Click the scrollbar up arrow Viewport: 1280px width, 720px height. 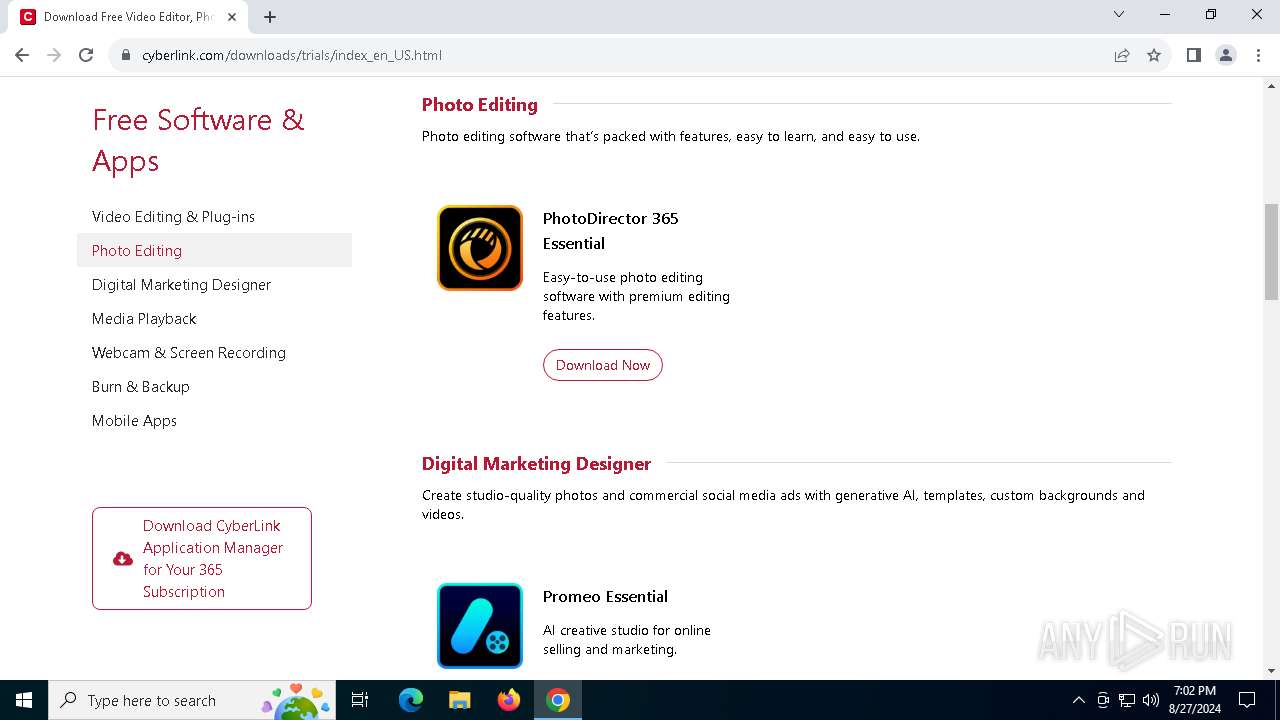[1271, 85]
